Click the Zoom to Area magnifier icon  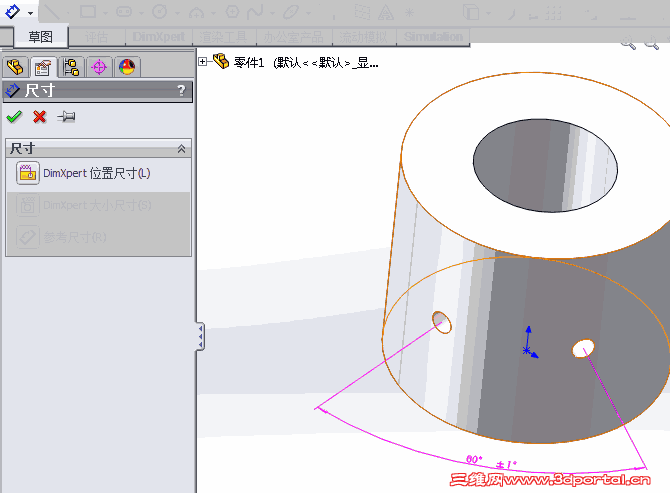tap(651, 43)
